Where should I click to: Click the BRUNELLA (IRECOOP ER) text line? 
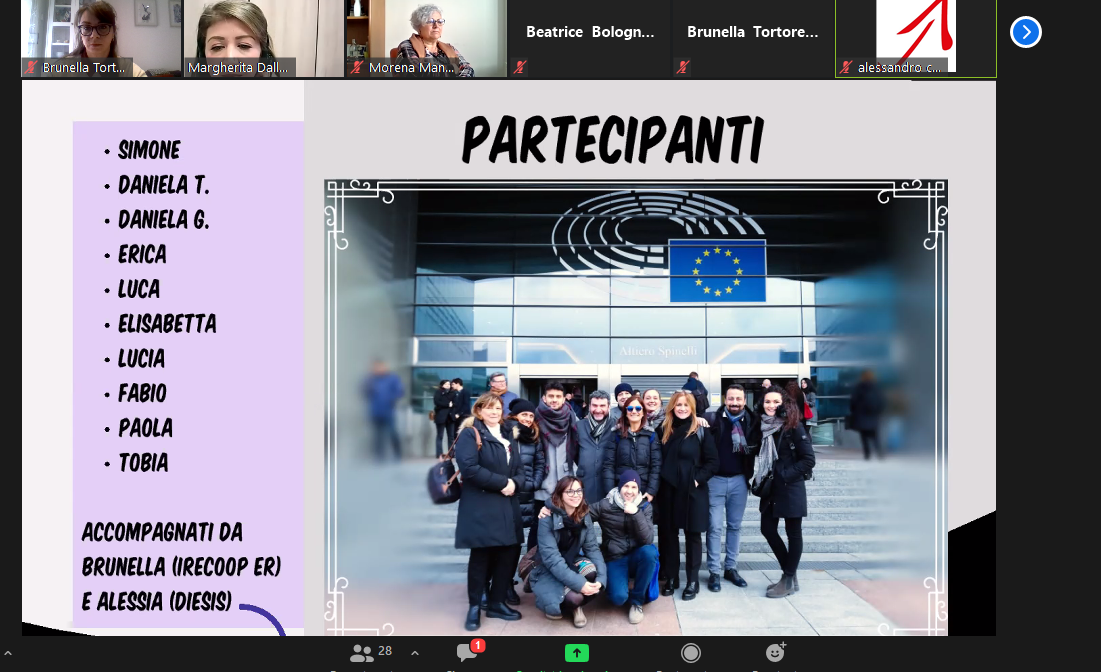(181, 567)
